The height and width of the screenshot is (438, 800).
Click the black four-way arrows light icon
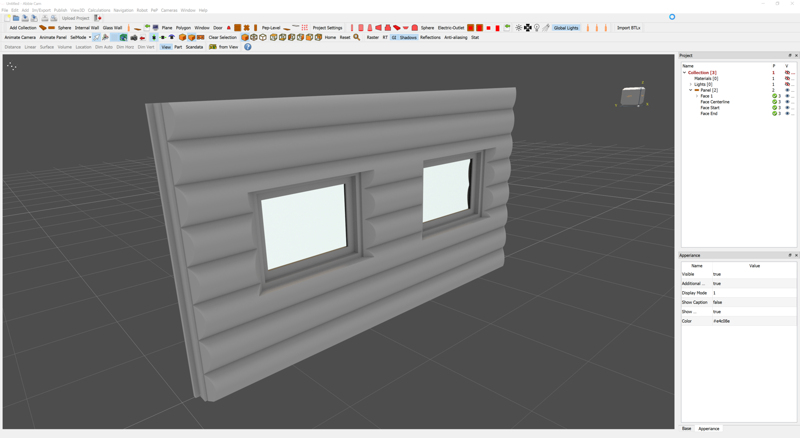(x=528, y=28)
